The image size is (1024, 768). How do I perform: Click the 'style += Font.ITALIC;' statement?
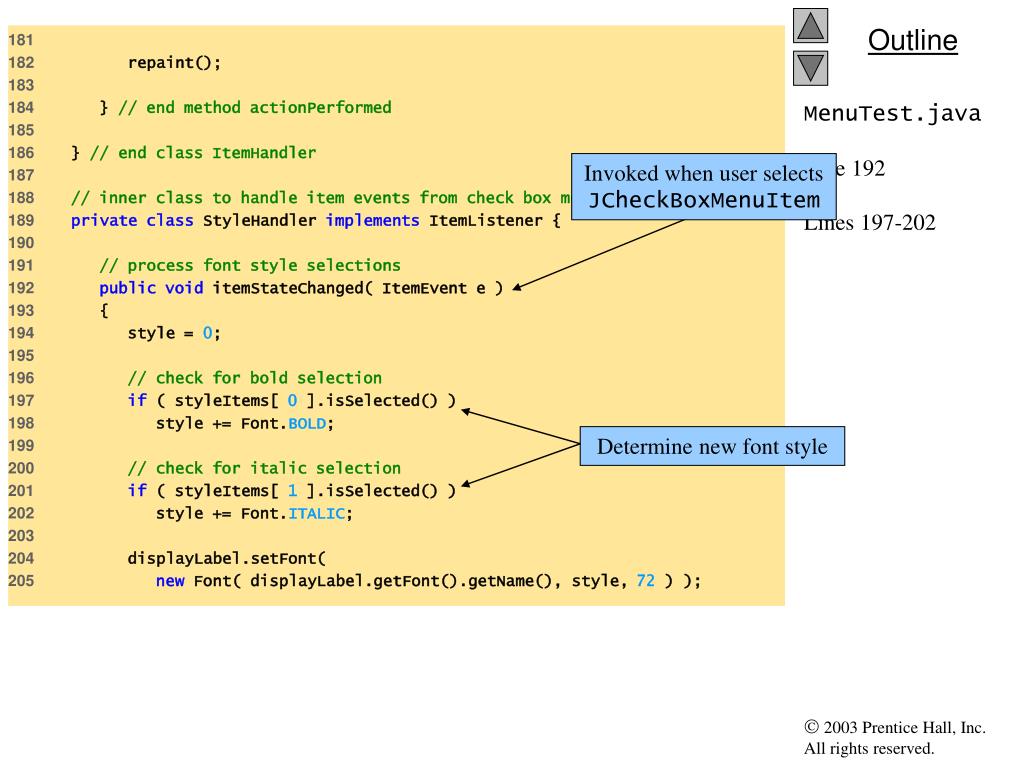255,513
